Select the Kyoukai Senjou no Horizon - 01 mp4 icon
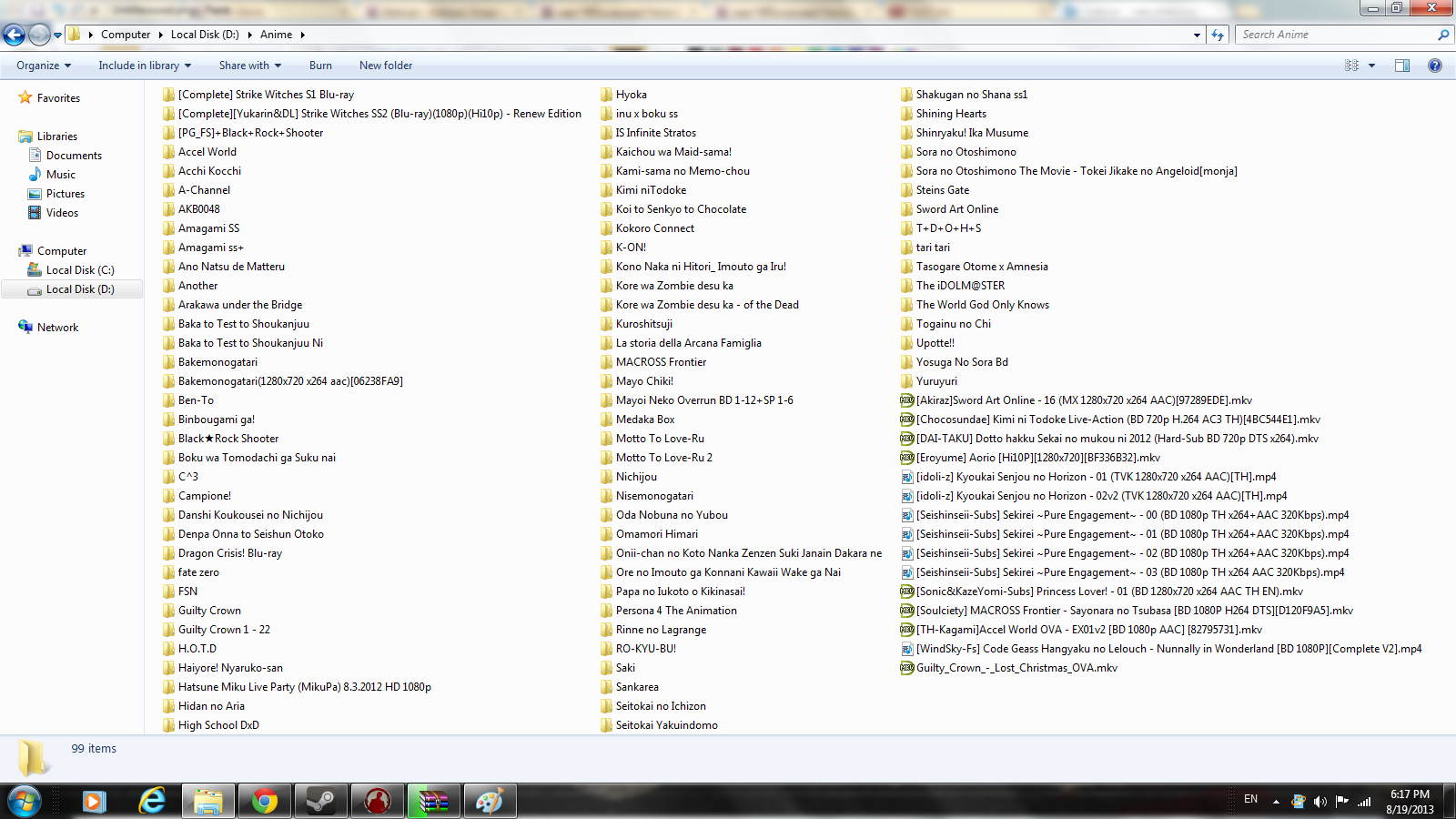This screenshot has width=1456, height=819. tap(906, 477)
